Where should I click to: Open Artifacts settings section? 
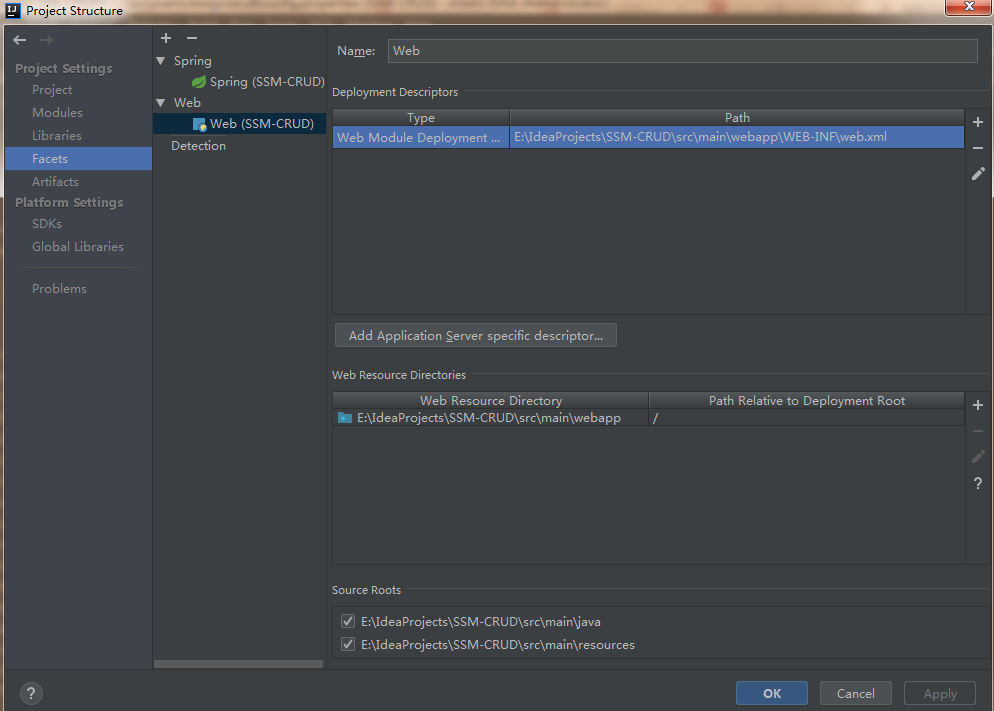[x=56, y=182]
